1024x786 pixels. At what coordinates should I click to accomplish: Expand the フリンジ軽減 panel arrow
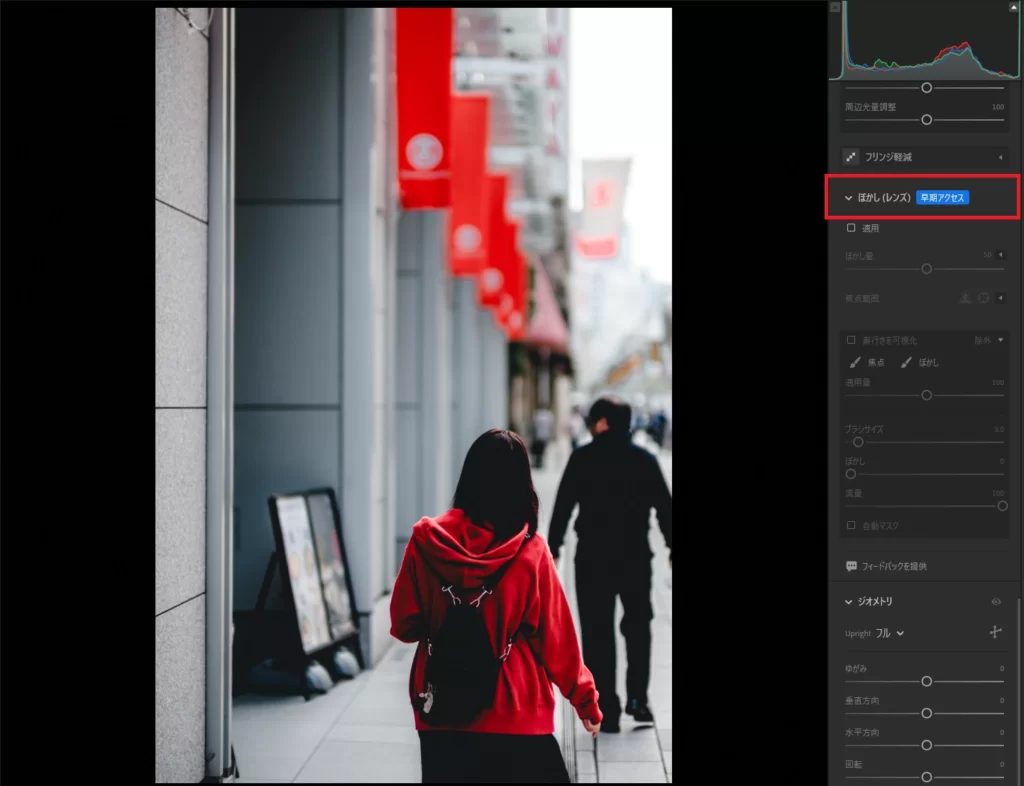pyautogui.click(x=1001, y=157)
